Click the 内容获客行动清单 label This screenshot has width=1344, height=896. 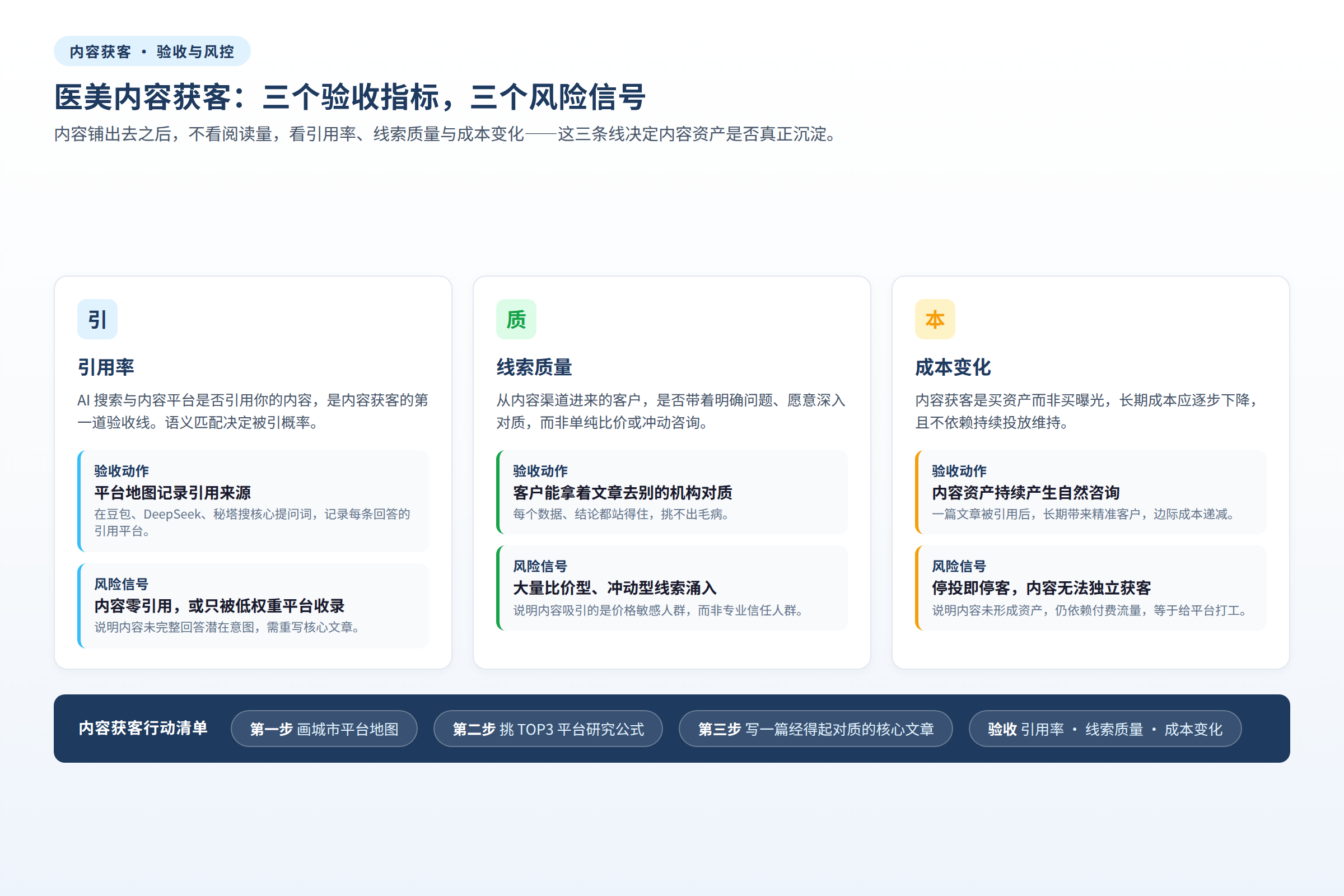143,728
